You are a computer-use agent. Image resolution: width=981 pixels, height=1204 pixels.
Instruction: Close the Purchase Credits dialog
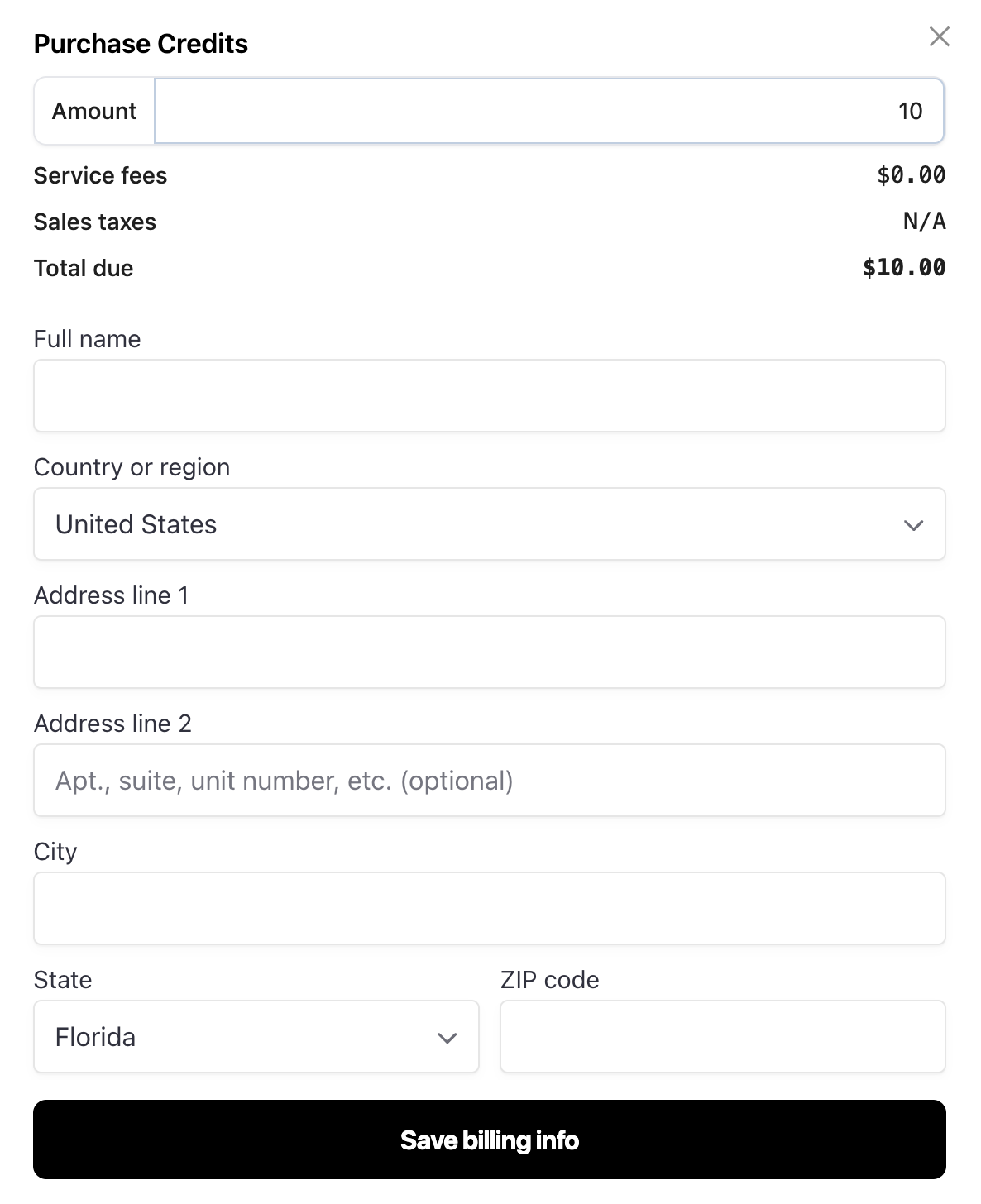click(x=939, y=36)
